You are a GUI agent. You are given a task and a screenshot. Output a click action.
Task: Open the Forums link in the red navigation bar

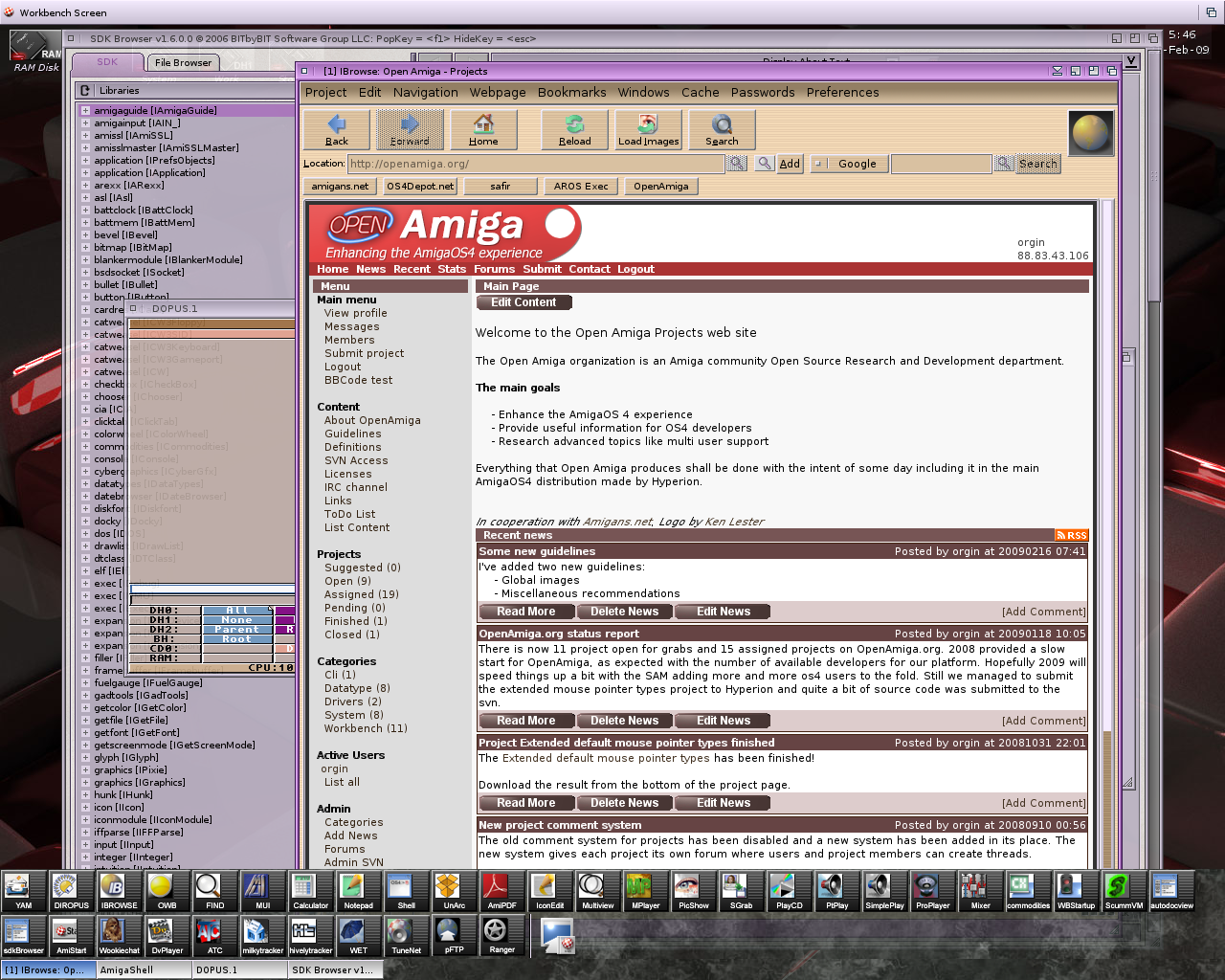coord(494,270)
